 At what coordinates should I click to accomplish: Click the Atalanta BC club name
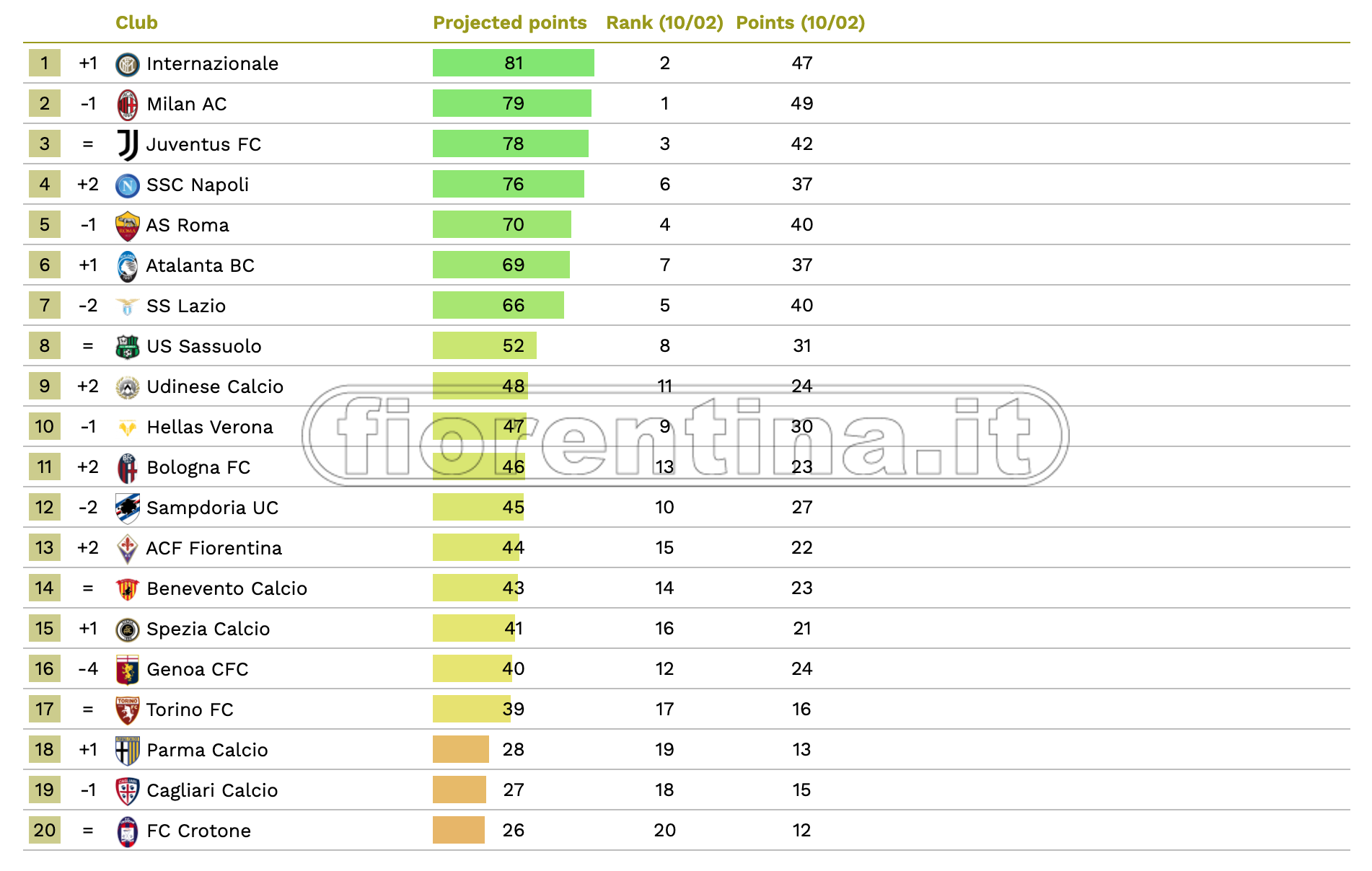click(200, 266)
